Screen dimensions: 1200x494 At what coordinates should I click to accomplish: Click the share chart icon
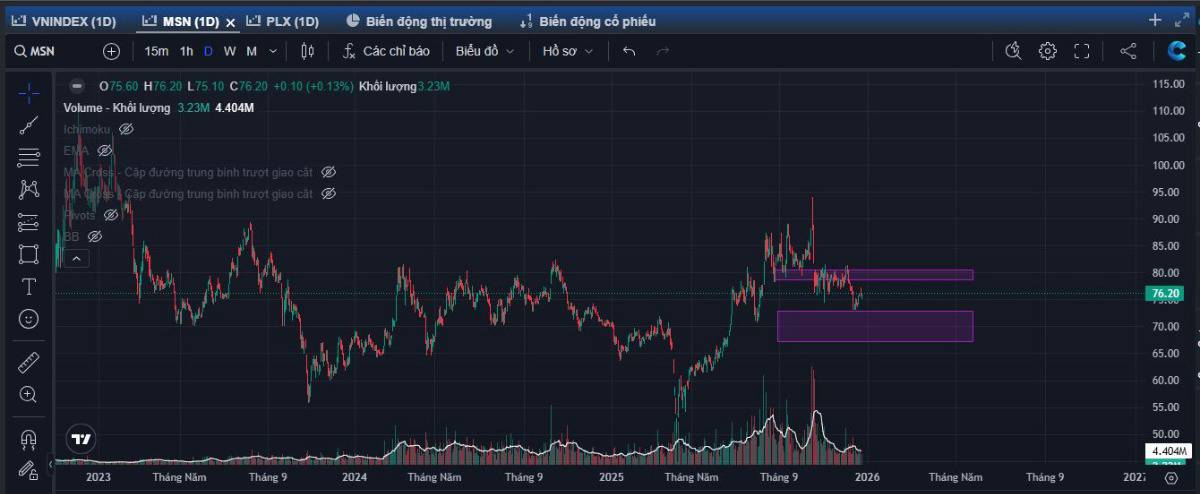pyautogui.click(x=1128, y=51)
